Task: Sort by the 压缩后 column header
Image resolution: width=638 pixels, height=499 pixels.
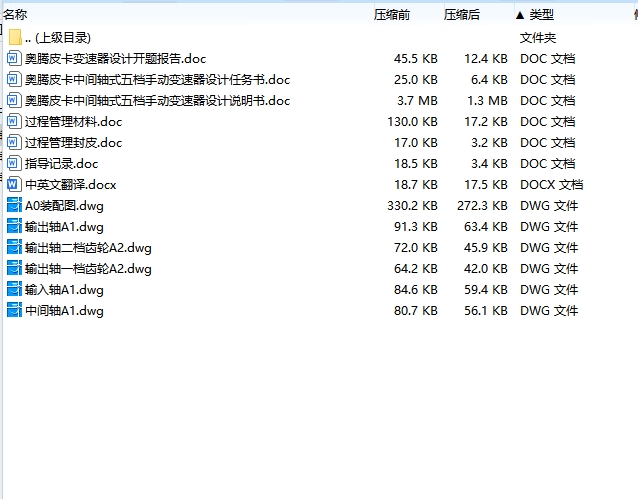Action: (x=462, y=15)
